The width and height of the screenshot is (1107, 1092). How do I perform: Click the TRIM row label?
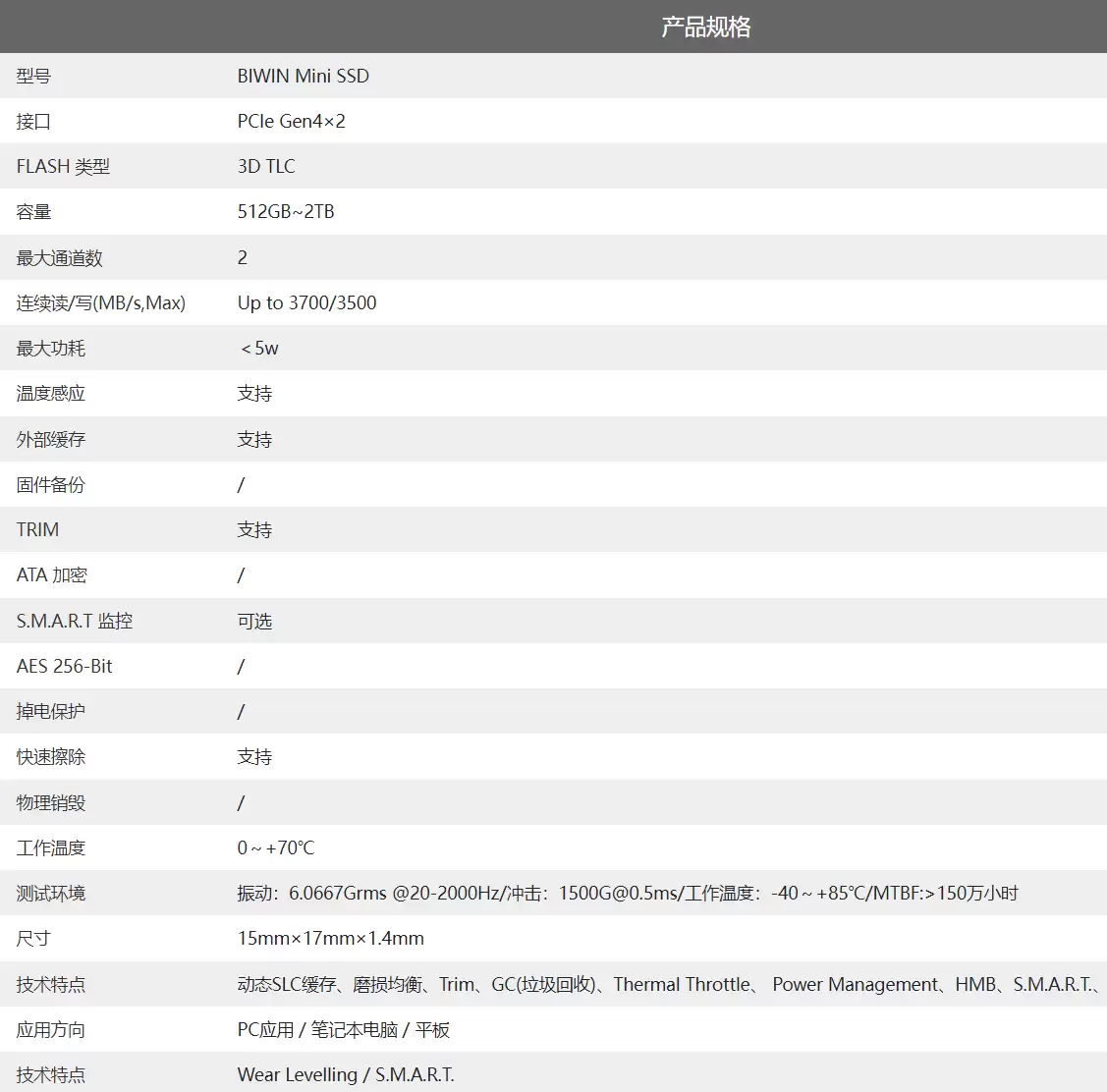coord(36,529)
